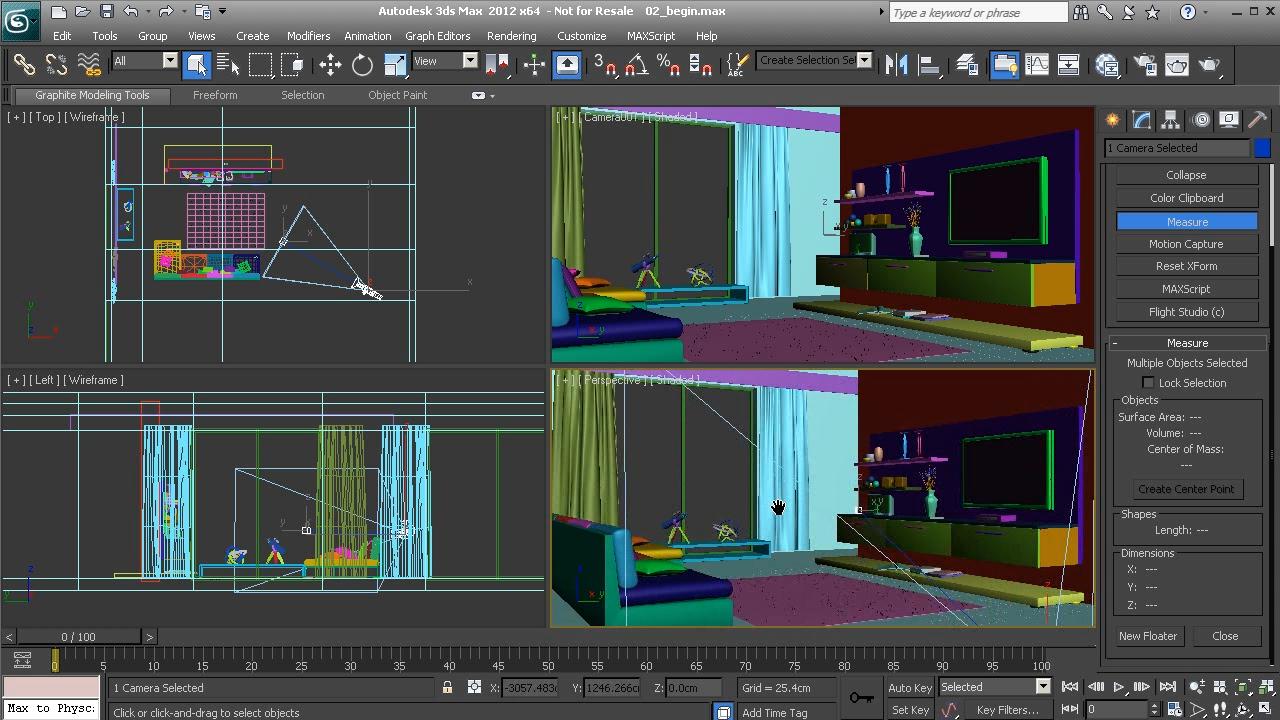The image size is (1280, 720).
Task: Open the Material Editor from toolbar
Action: pyautogui.click(x=1107, y=65)
